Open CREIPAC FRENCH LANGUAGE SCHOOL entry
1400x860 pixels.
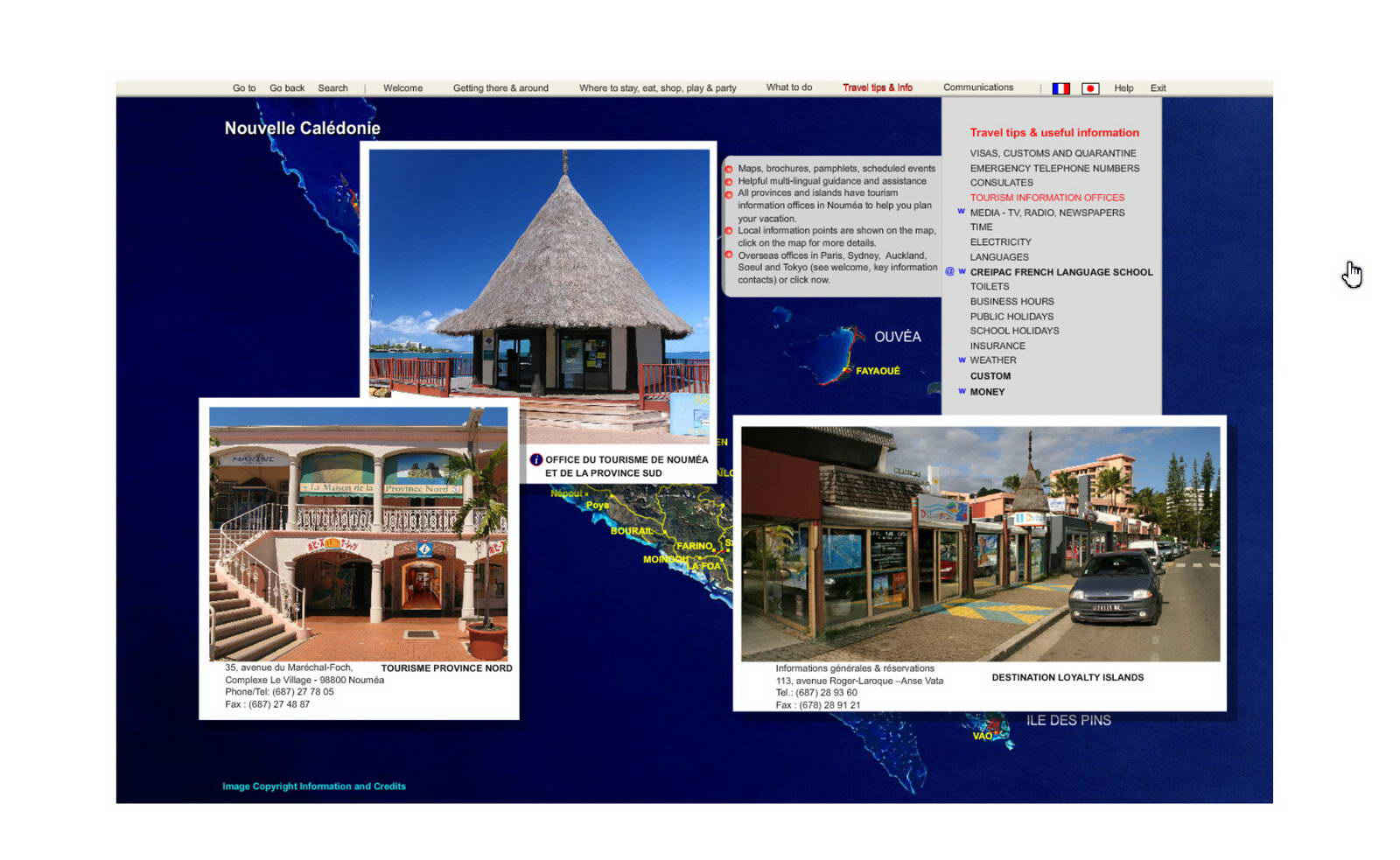pos(1060,272)
